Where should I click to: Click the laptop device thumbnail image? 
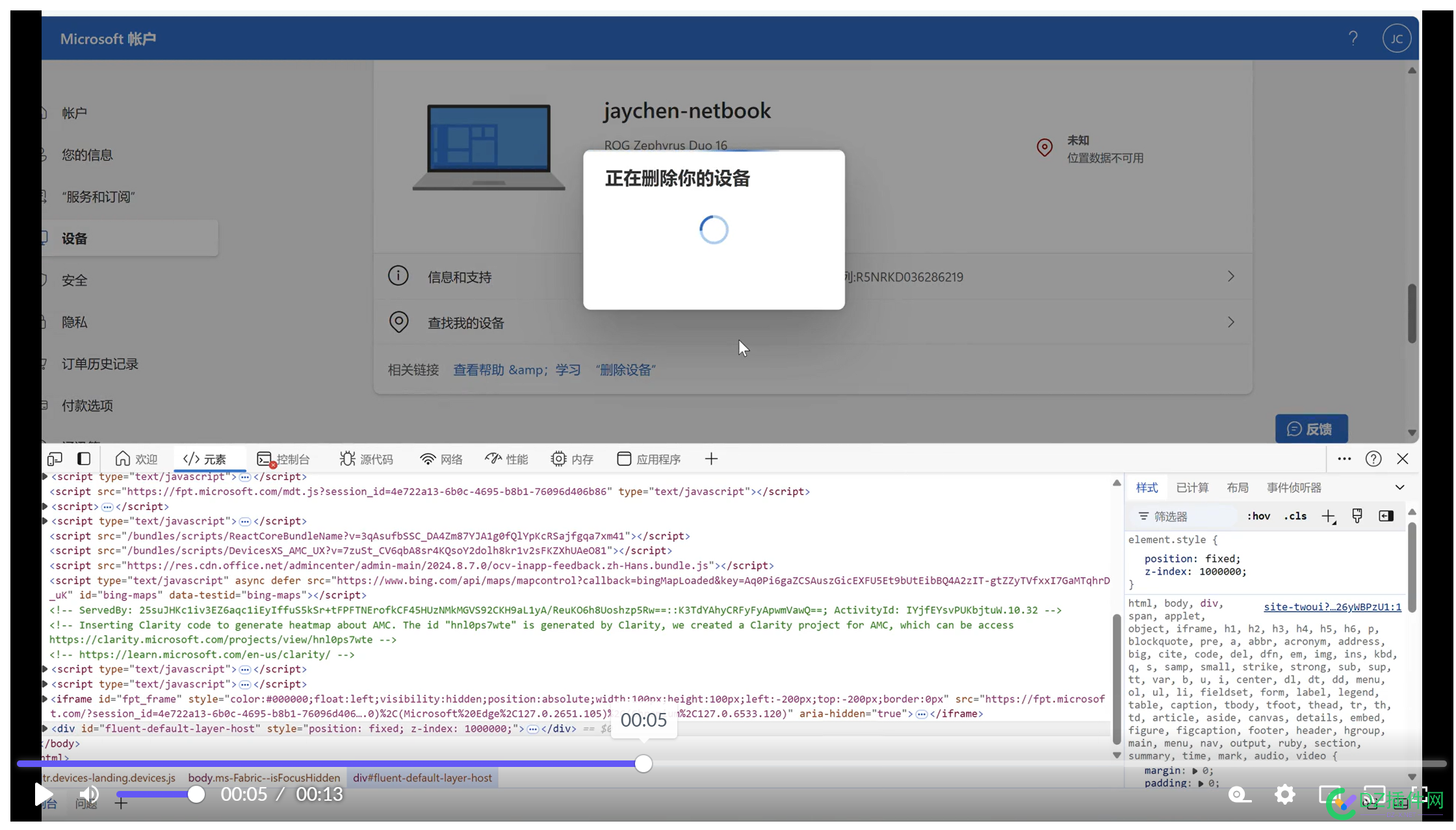tap(489, 148)
